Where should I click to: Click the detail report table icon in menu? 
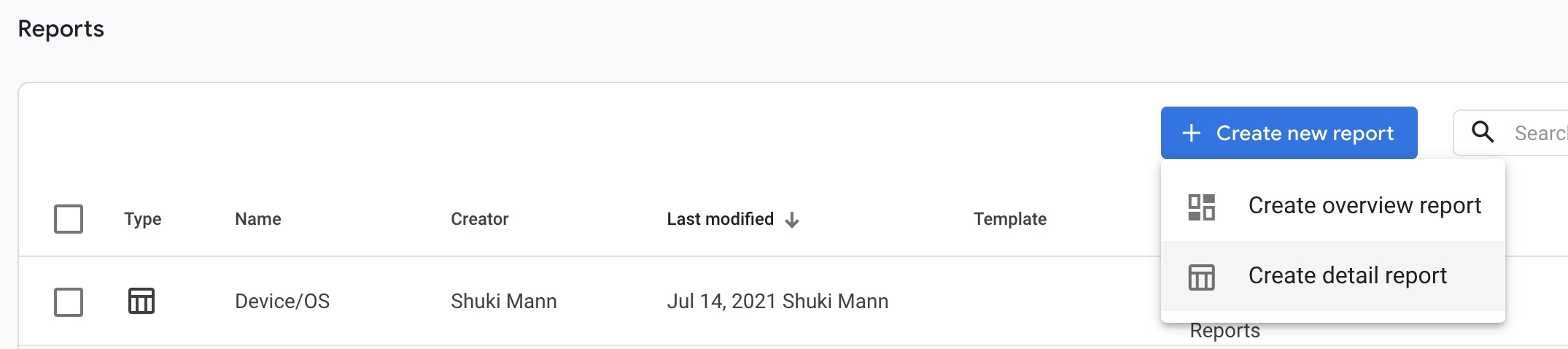click(x=1201, y=277)
